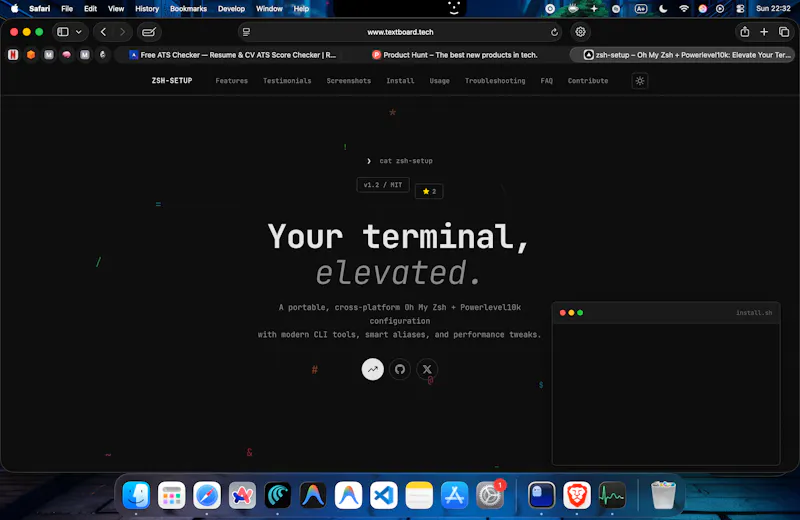The image size is (800, 520).
Task: Open the pinned pink brain tab
Action: 67,55
